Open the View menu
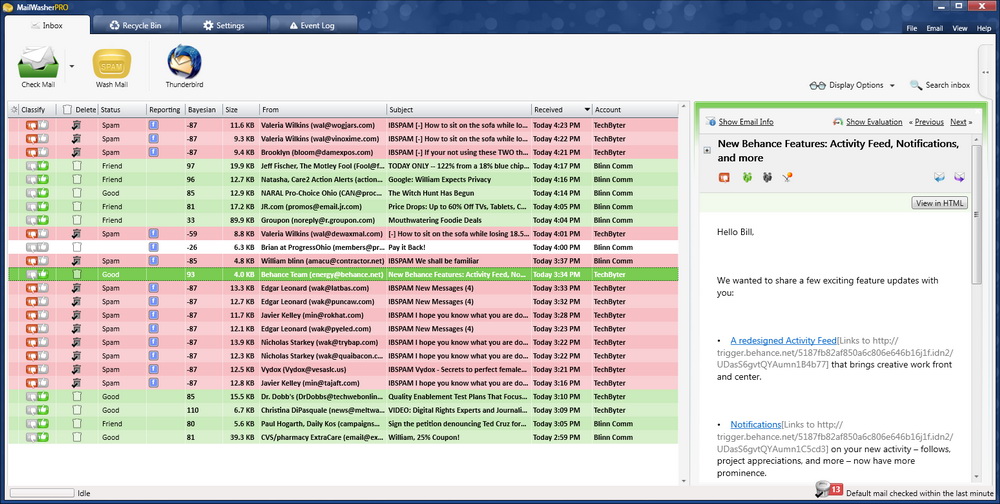Screen dimensions: 1000x504 tap(960, 28)
